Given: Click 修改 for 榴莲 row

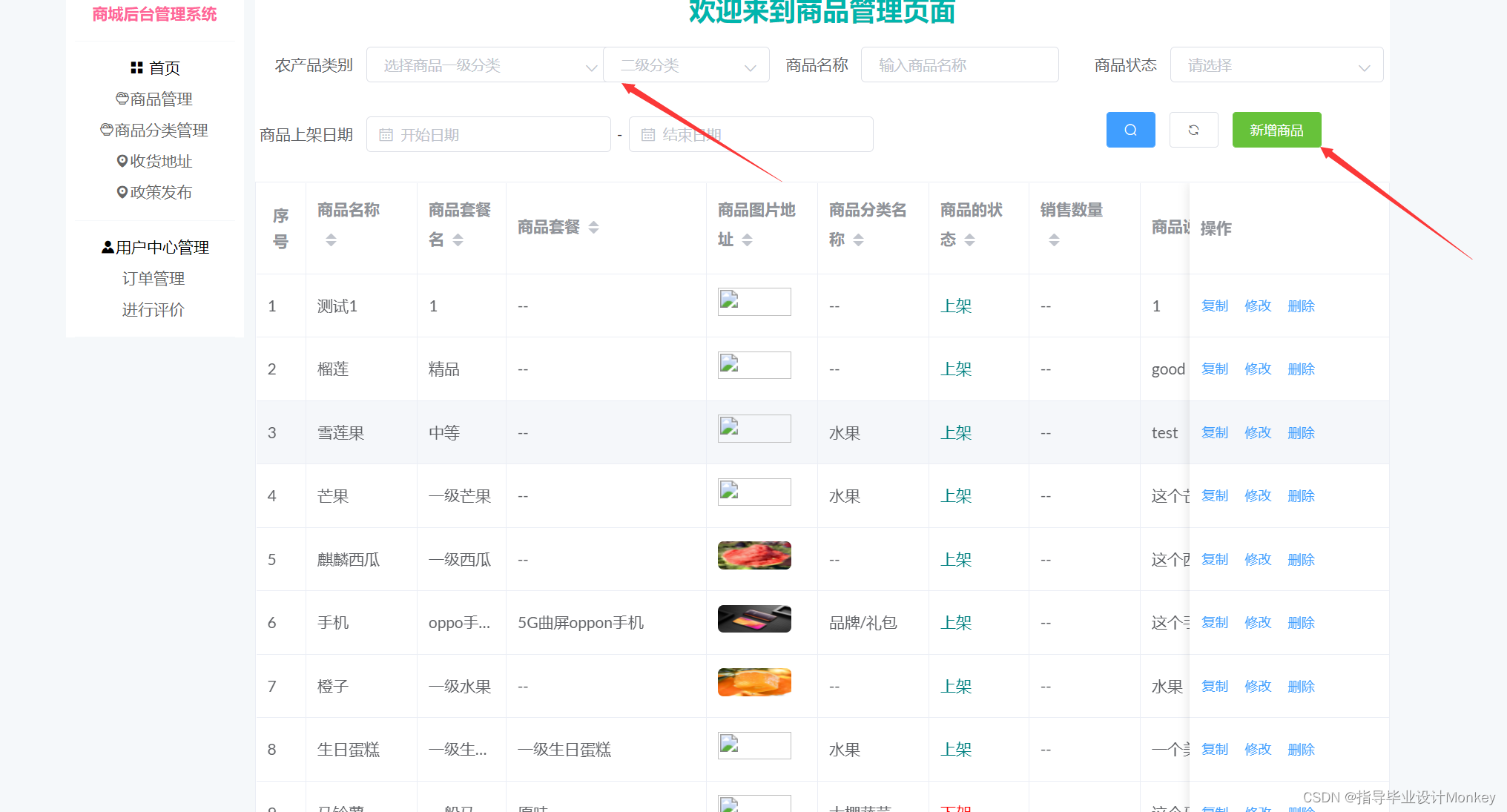Looking at the screenshot, I should point(1258,369).
